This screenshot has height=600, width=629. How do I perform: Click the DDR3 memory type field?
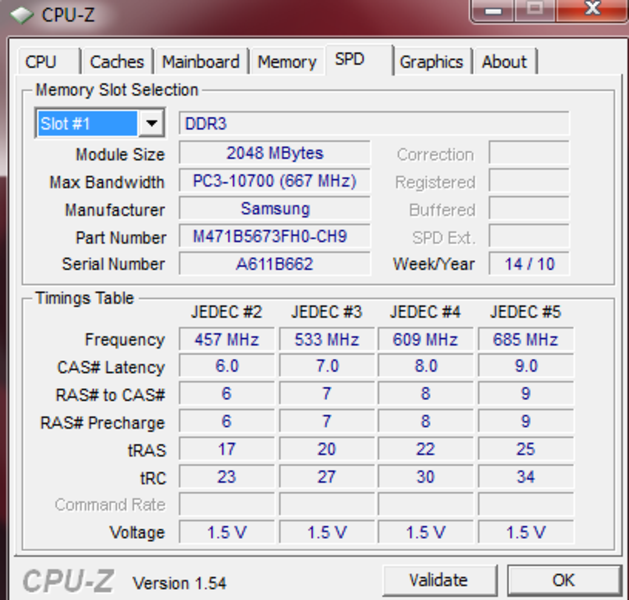pos(374,124)
